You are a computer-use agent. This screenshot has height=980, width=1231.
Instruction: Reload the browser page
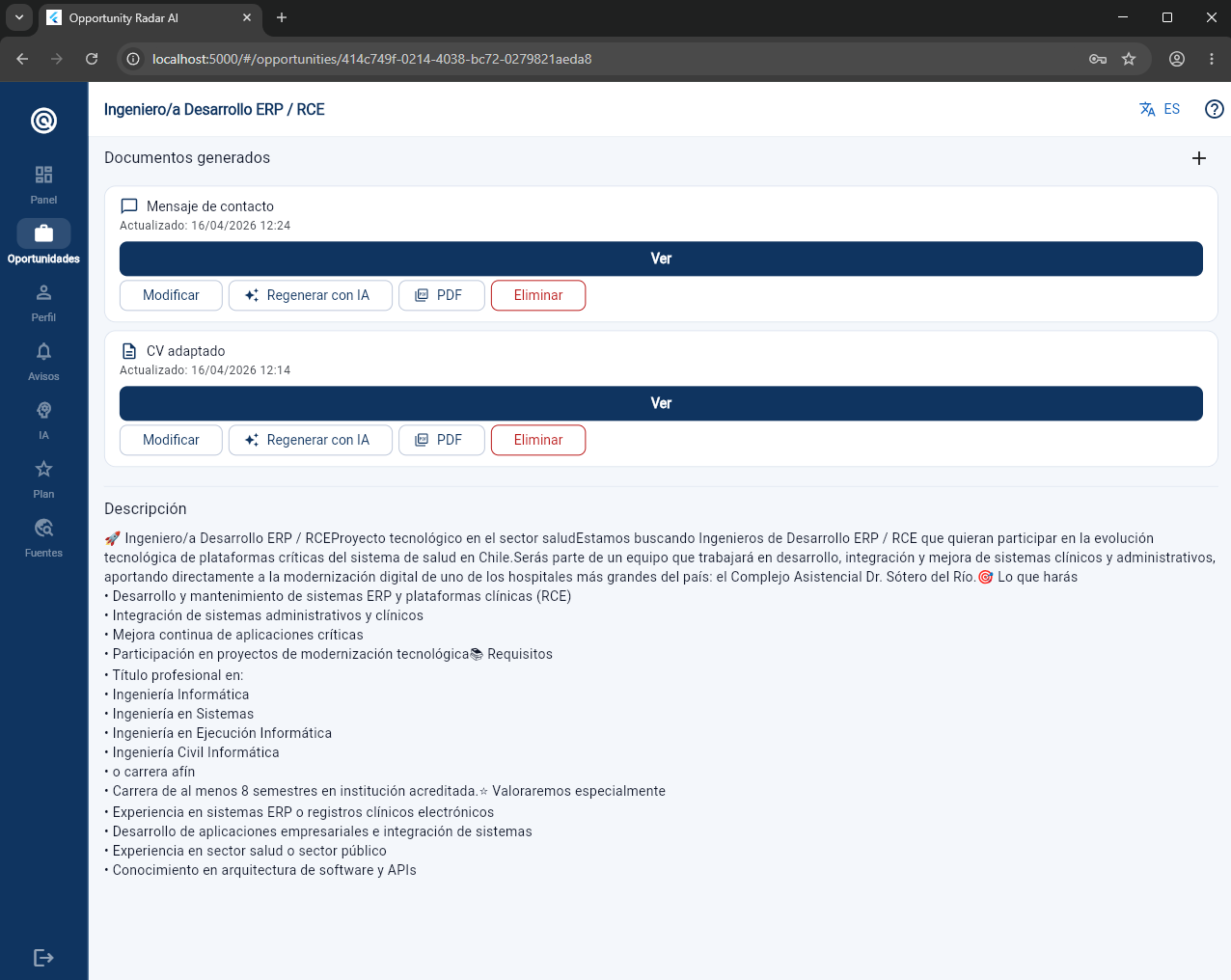[92, 59]
